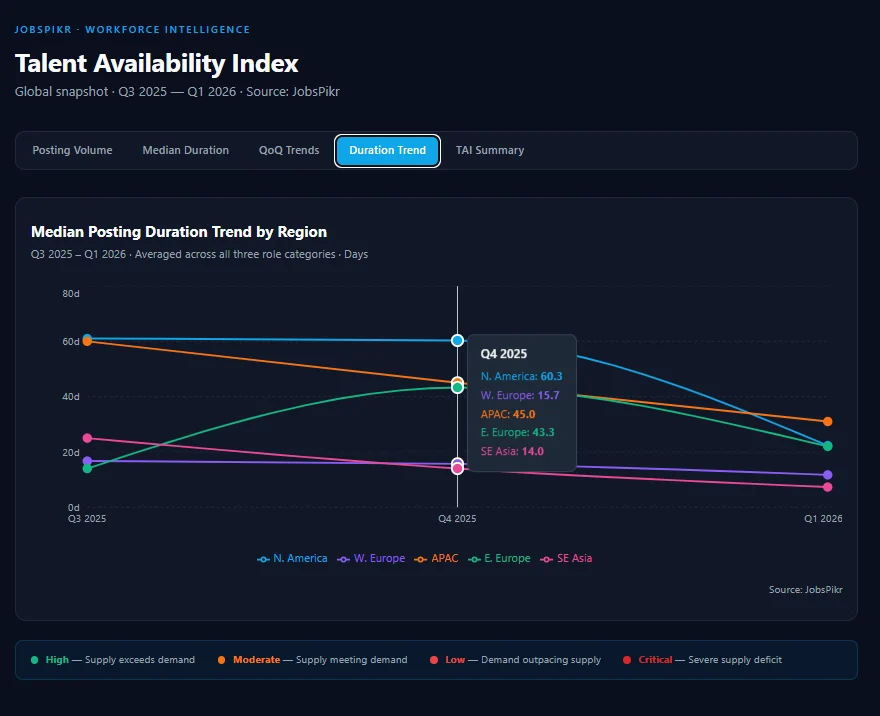Open the JOBSPIKR Workforce Intelligence header link
This screenshot has height=716, width=880.
pyautogui.click(x=130, y=29)
